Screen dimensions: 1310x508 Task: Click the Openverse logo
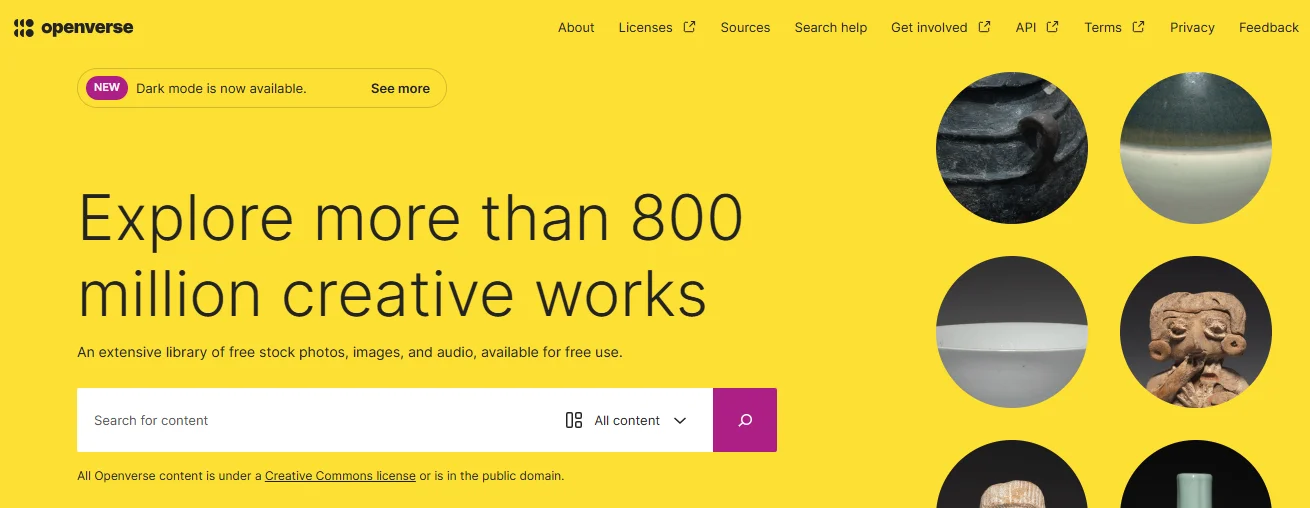point(74,27)
